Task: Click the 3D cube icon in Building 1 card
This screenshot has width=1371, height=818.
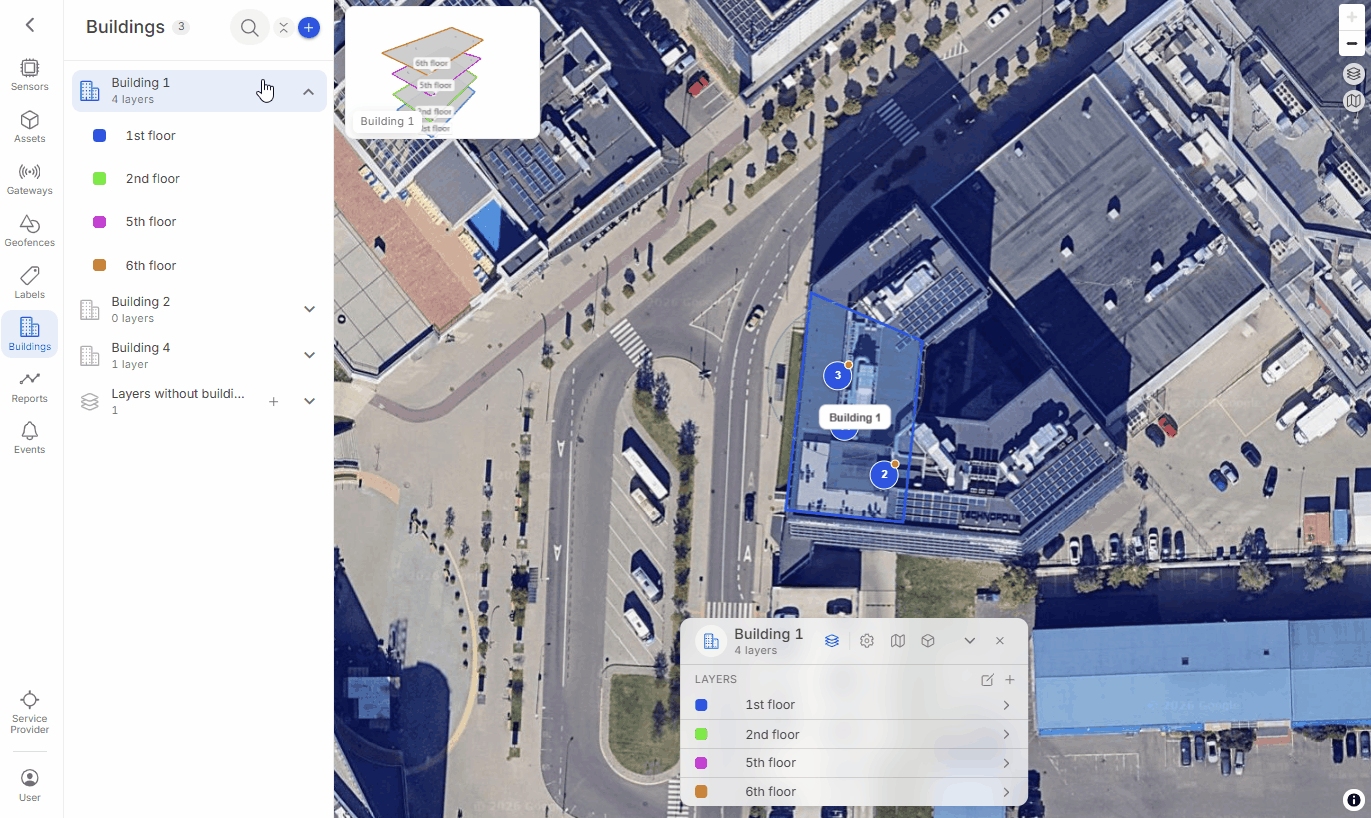Action: click(x=928, y=641)
